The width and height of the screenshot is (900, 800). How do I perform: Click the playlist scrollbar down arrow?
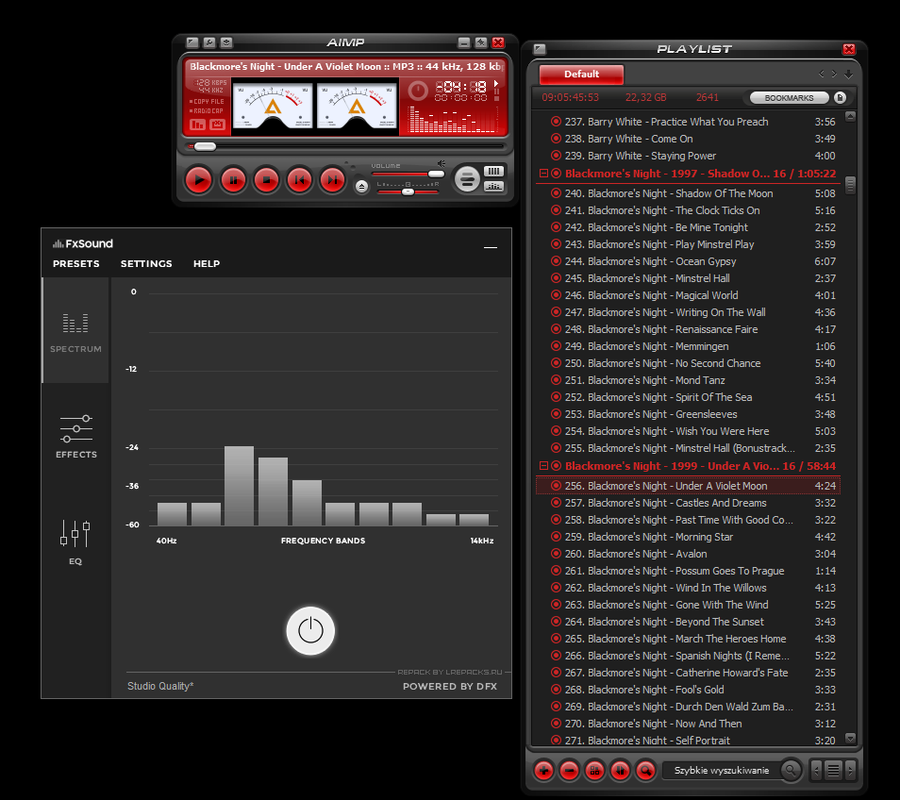pyautogui.click(x=851, y=738)
